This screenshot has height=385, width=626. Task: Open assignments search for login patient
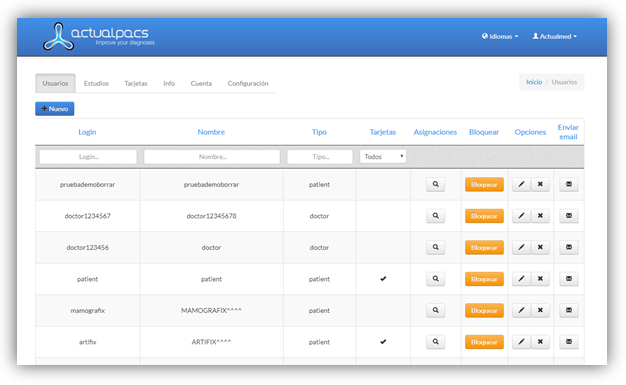[436, 279]
